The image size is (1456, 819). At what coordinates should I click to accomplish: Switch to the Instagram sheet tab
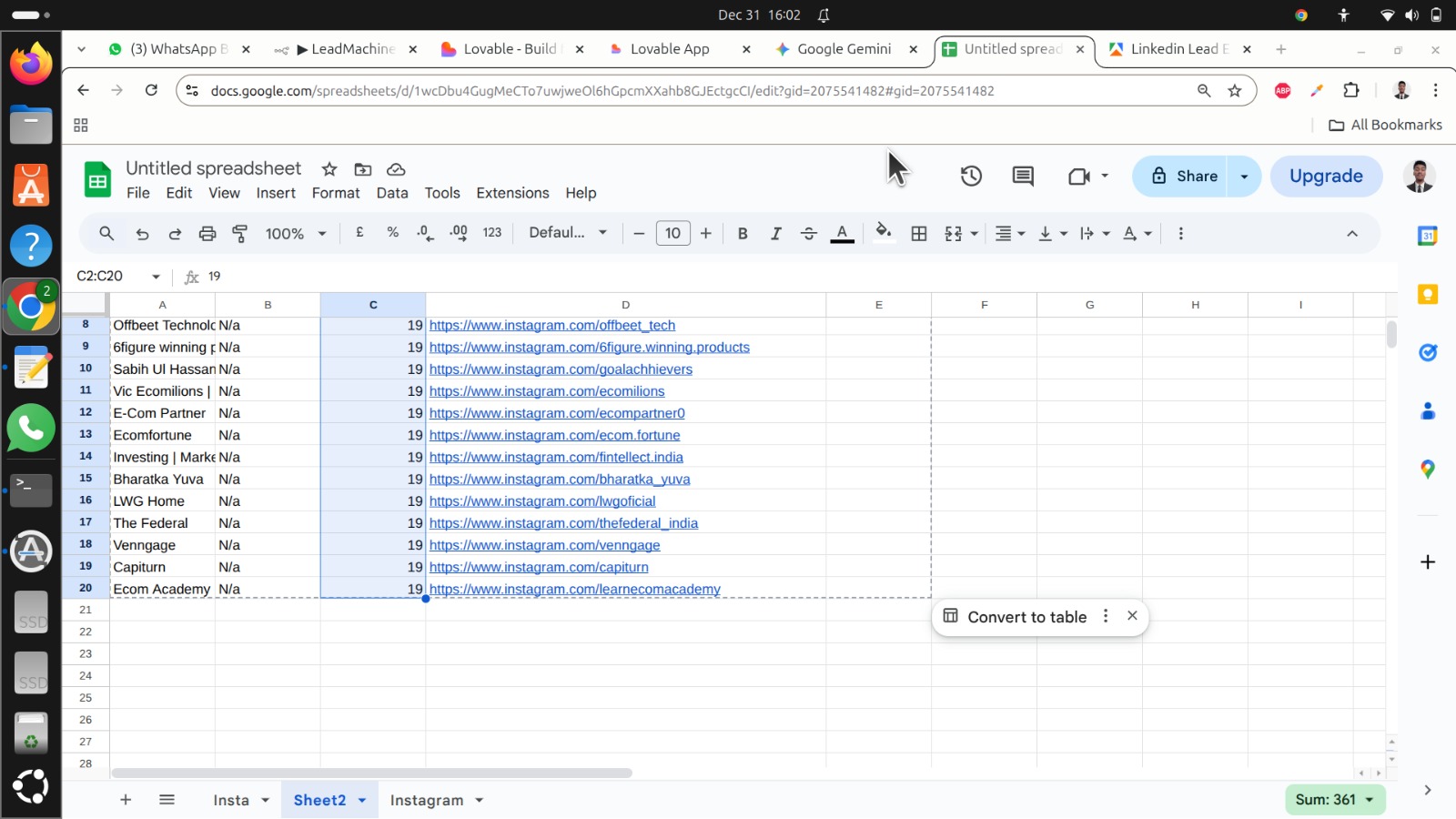427,800
